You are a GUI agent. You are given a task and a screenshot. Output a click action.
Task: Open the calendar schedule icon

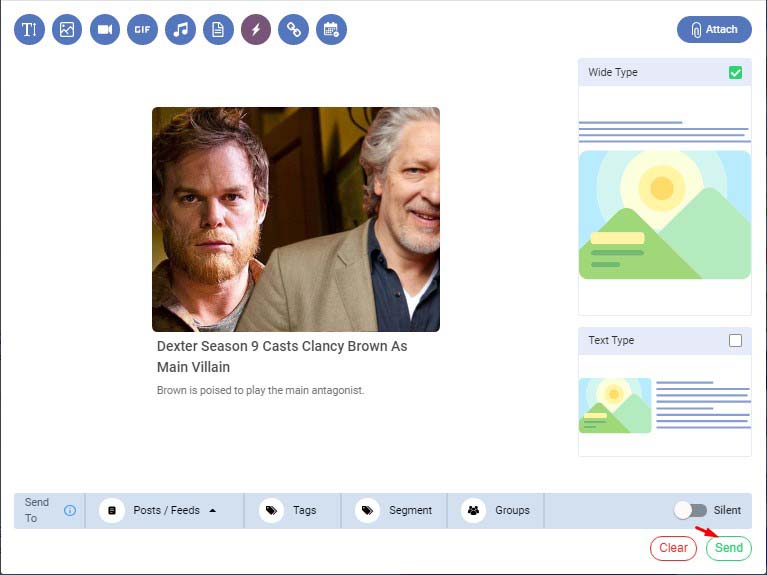point(331,30)
